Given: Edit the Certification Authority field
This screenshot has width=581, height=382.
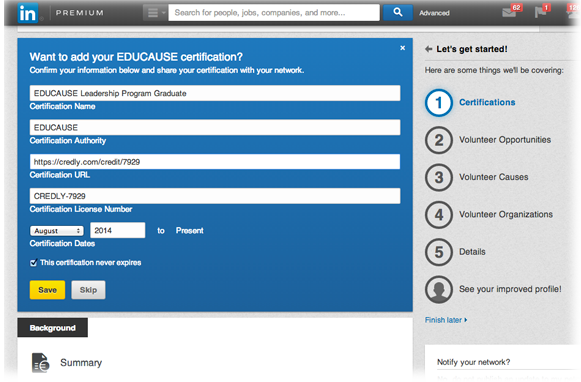Looking at the screenshot, I should (x=215, y=127).
